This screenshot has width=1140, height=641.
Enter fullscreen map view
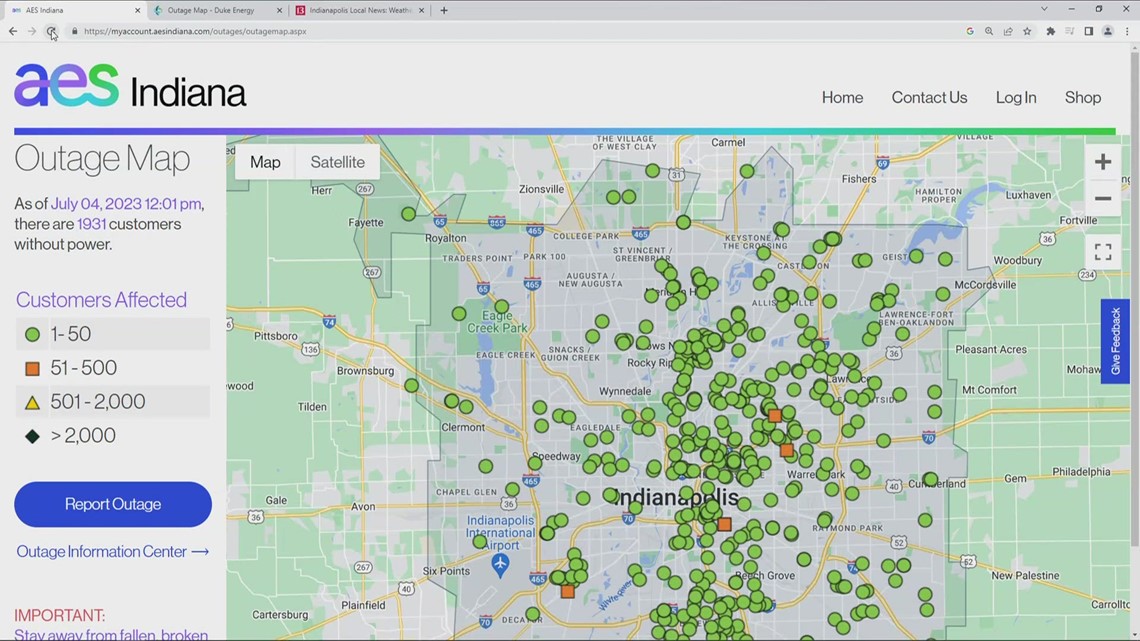1103,251
